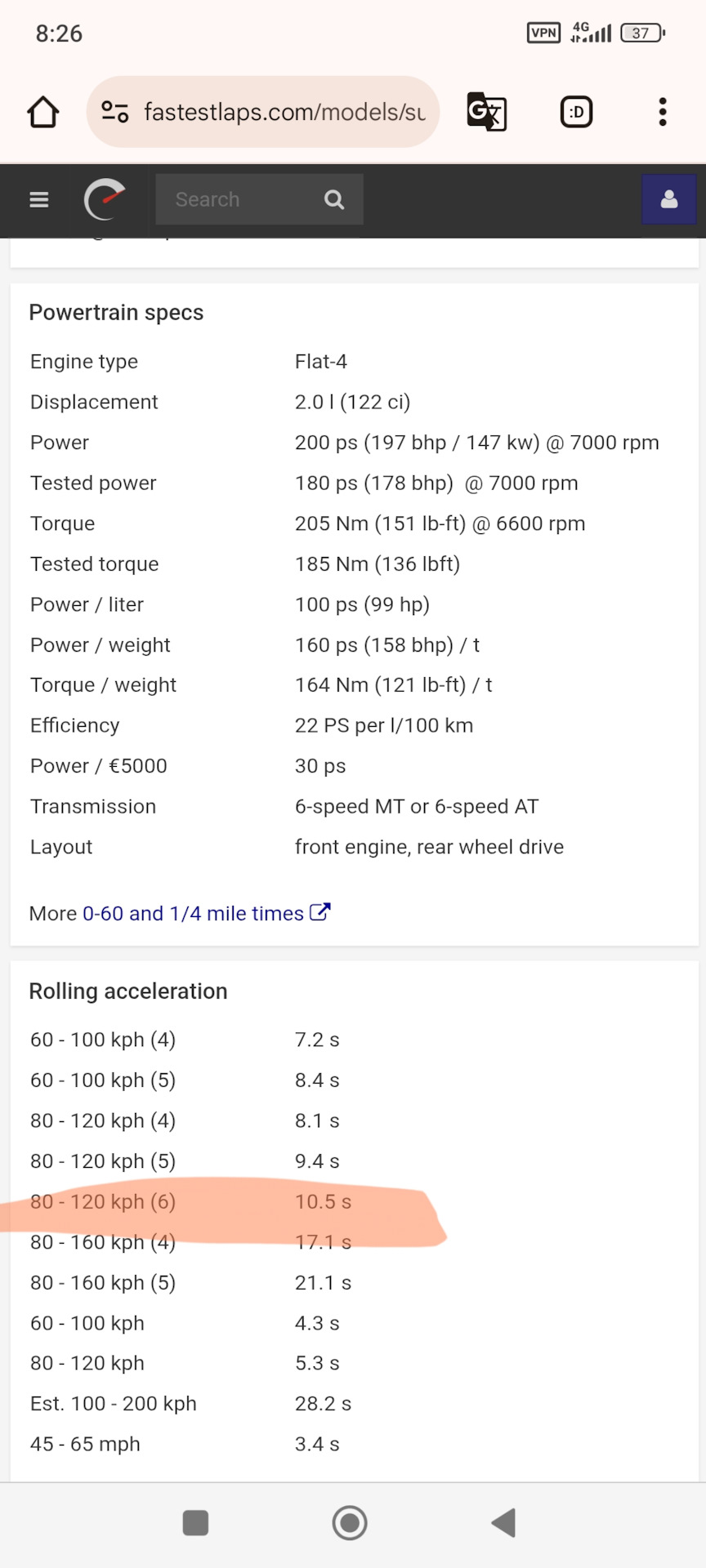This screenshot has height=1568, width=706.
Task: Open the hamburger navigation menu
Action: (39, 199)
